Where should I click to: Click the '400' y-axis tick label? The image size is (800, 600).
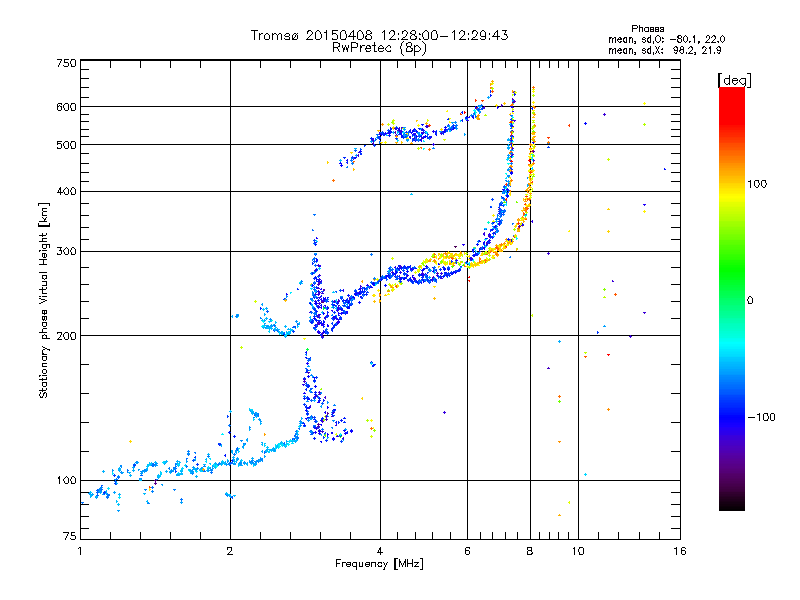(x=66, y=192)
